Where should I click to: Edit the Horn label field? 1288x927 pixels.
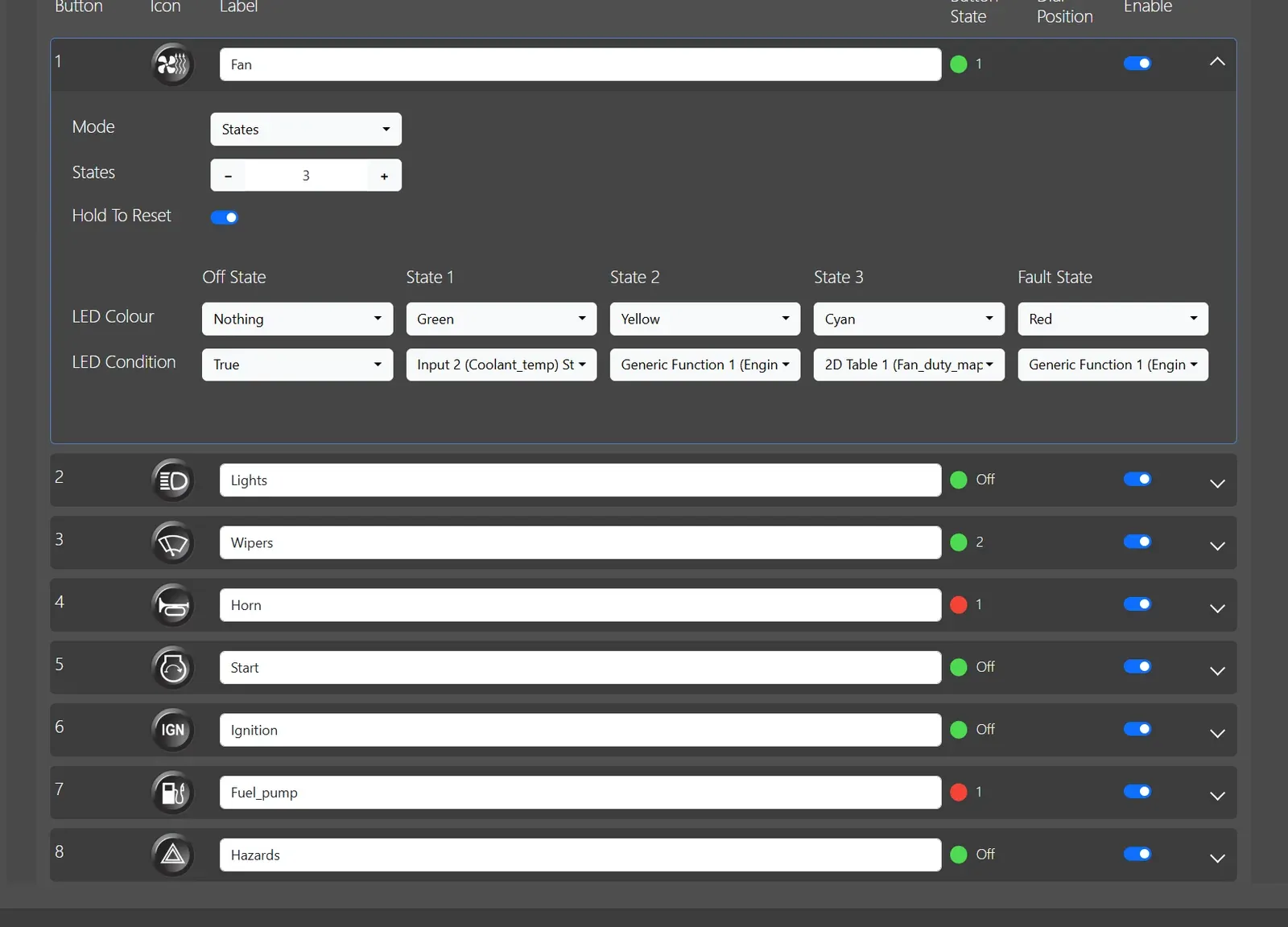pos(580,605)
